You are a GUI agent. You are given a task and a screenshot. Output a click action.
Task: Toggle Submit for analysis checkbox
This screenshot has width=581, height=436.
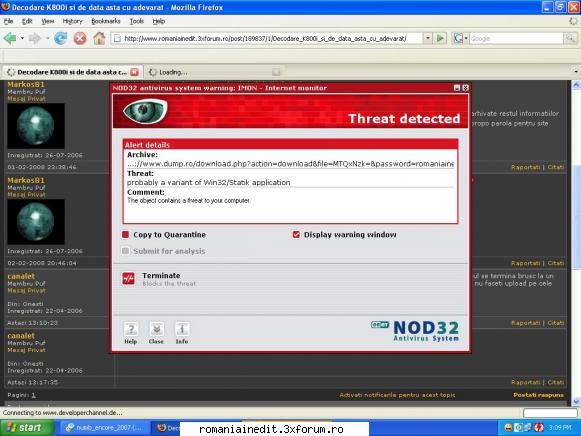(x=126, y=251)
